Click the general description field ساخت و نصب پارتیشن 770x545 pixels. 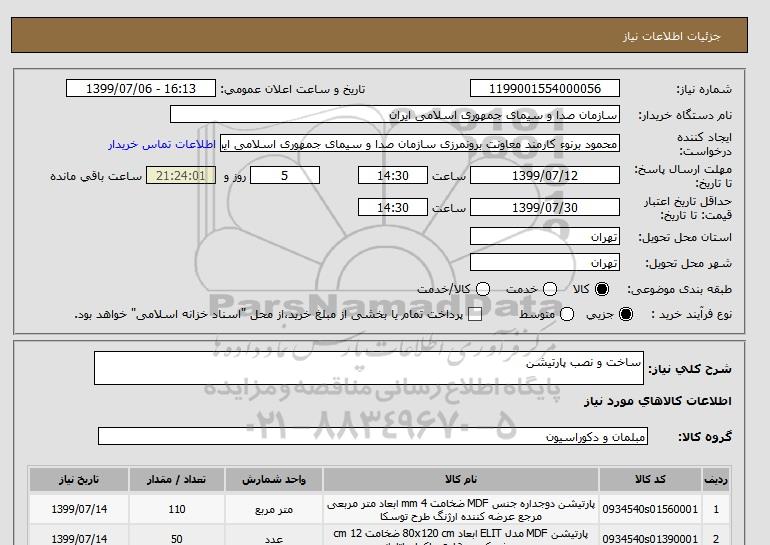click(x=369, y=368)
